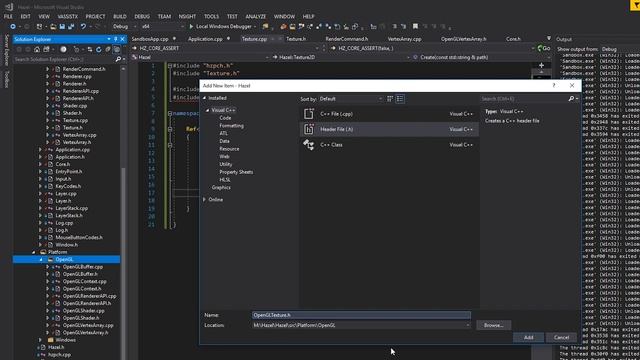
Task: Open the FILE menu
Action: tap(8, 16)
